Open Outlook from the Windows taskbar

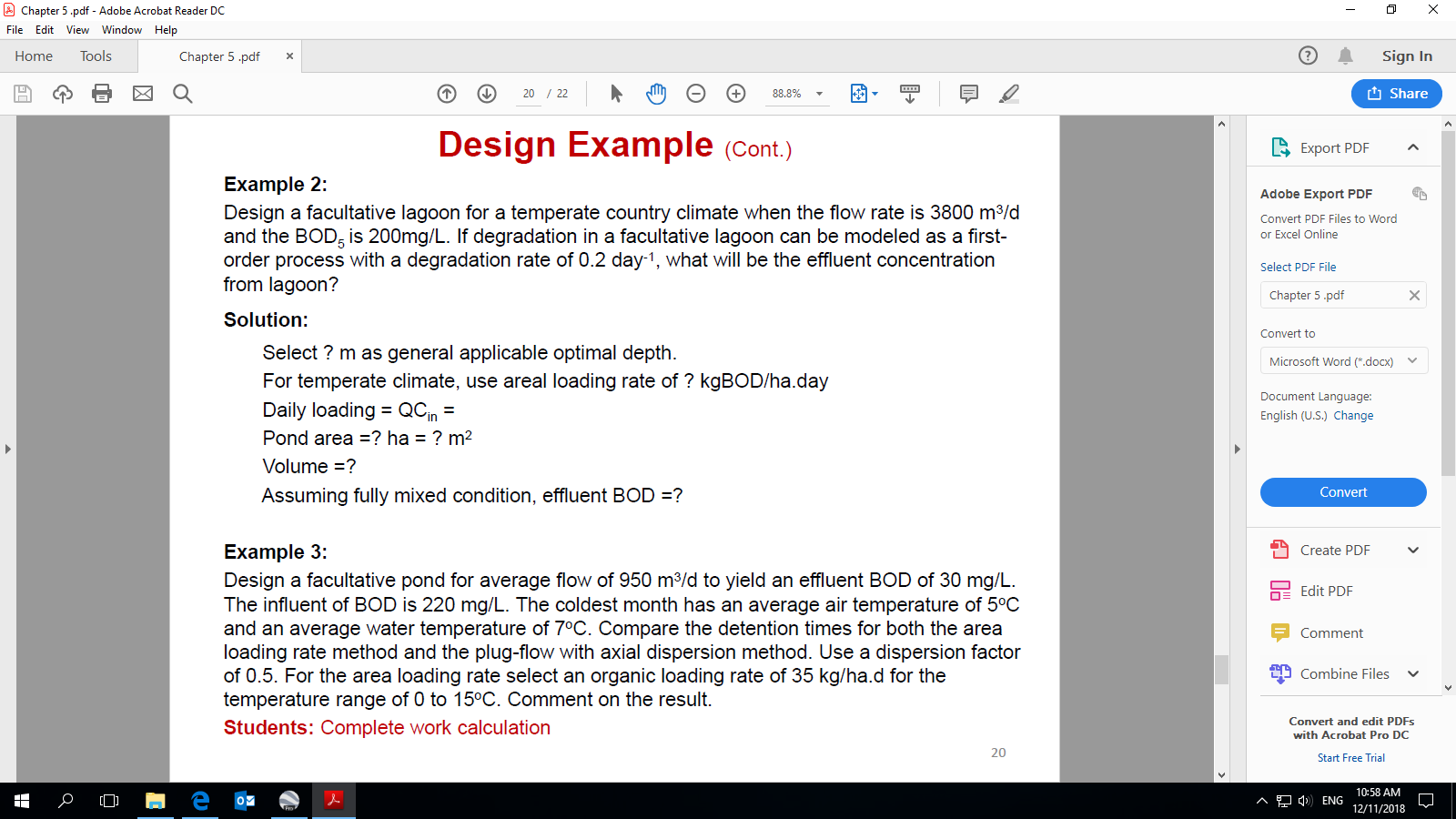[245, 801]
